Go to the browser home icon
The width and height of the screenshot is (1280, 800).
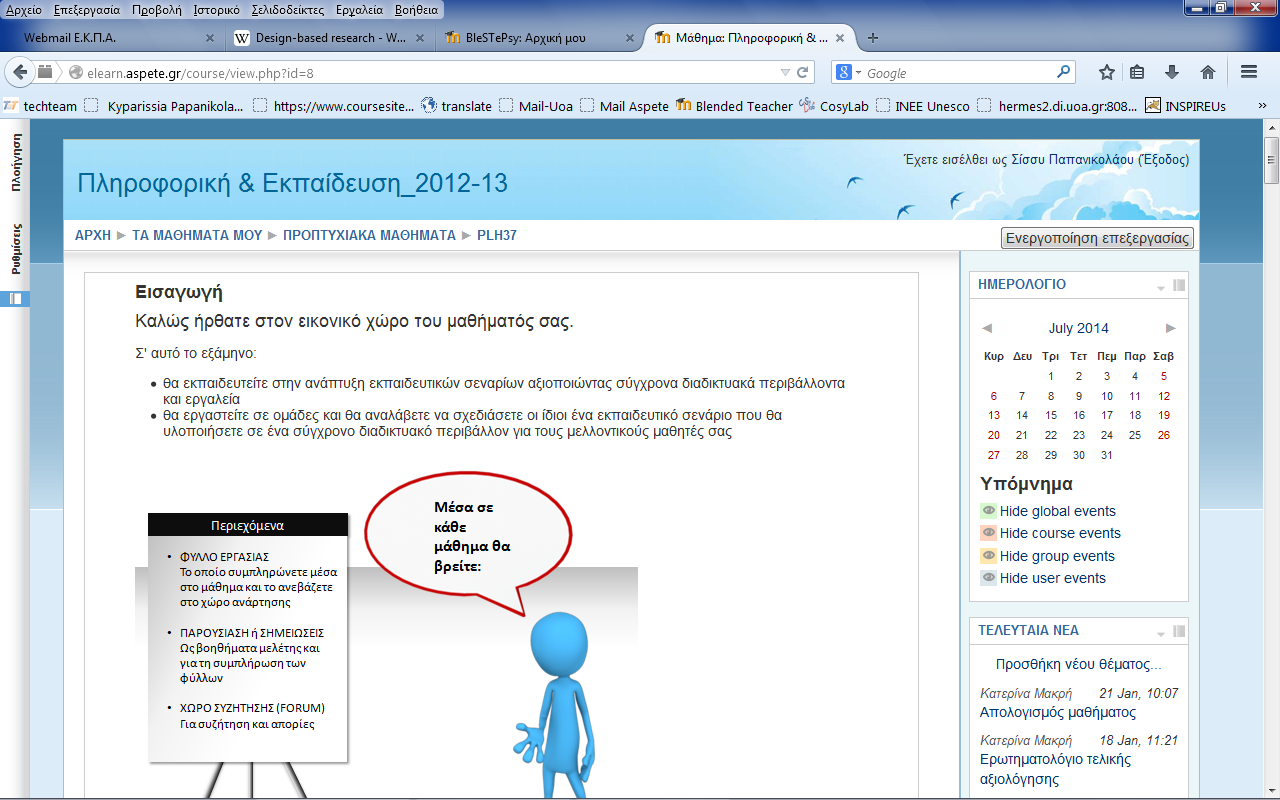(1208, 72)
